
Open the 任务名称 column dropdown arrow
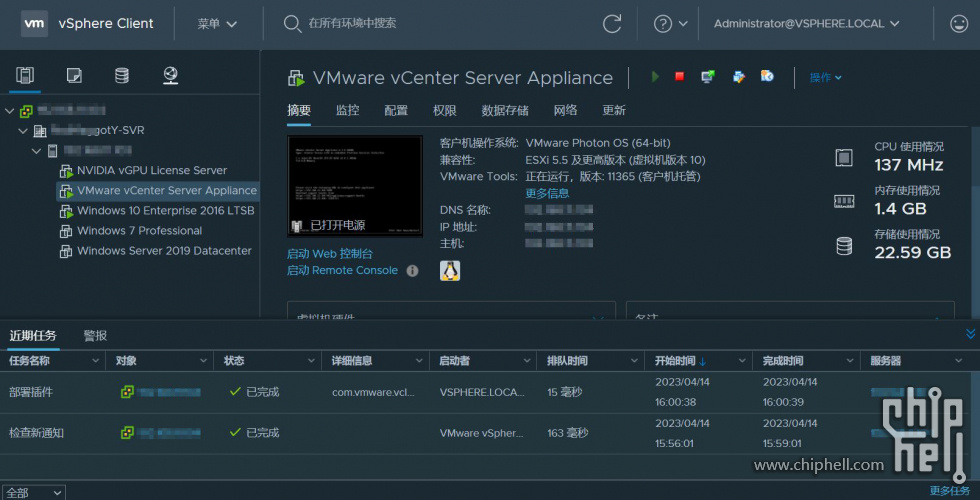[96, 361]
